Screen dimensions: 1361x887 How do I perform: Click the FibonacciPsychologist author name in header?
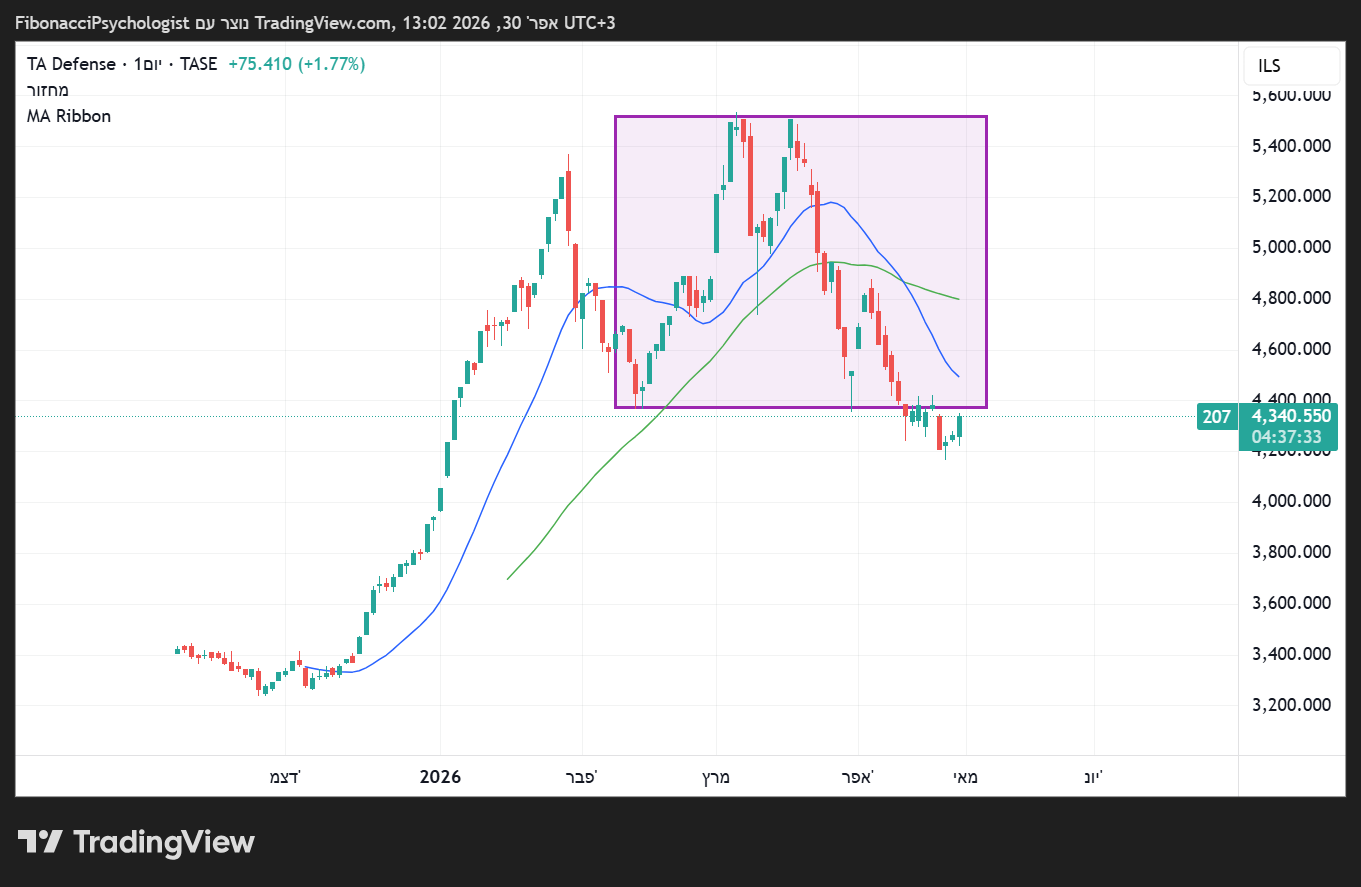click(101, 22)
